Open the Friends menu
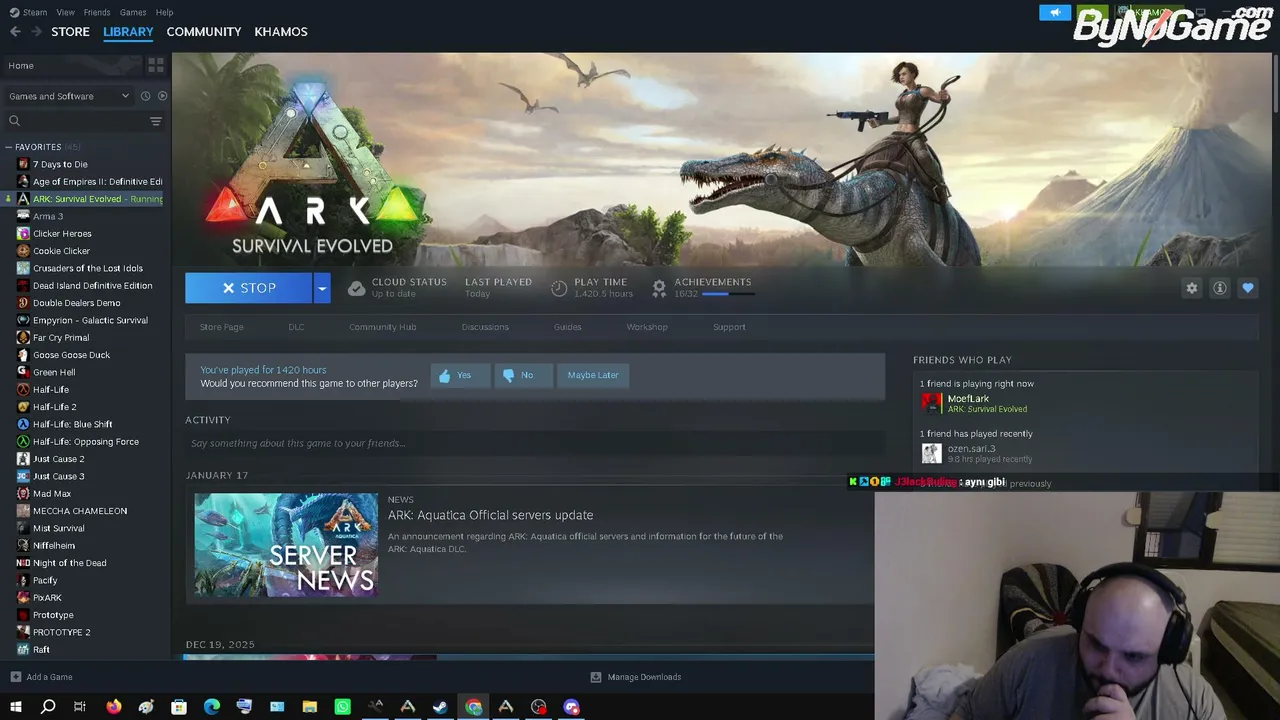Viewport: 1280px width, 720px height. point(97,12)
